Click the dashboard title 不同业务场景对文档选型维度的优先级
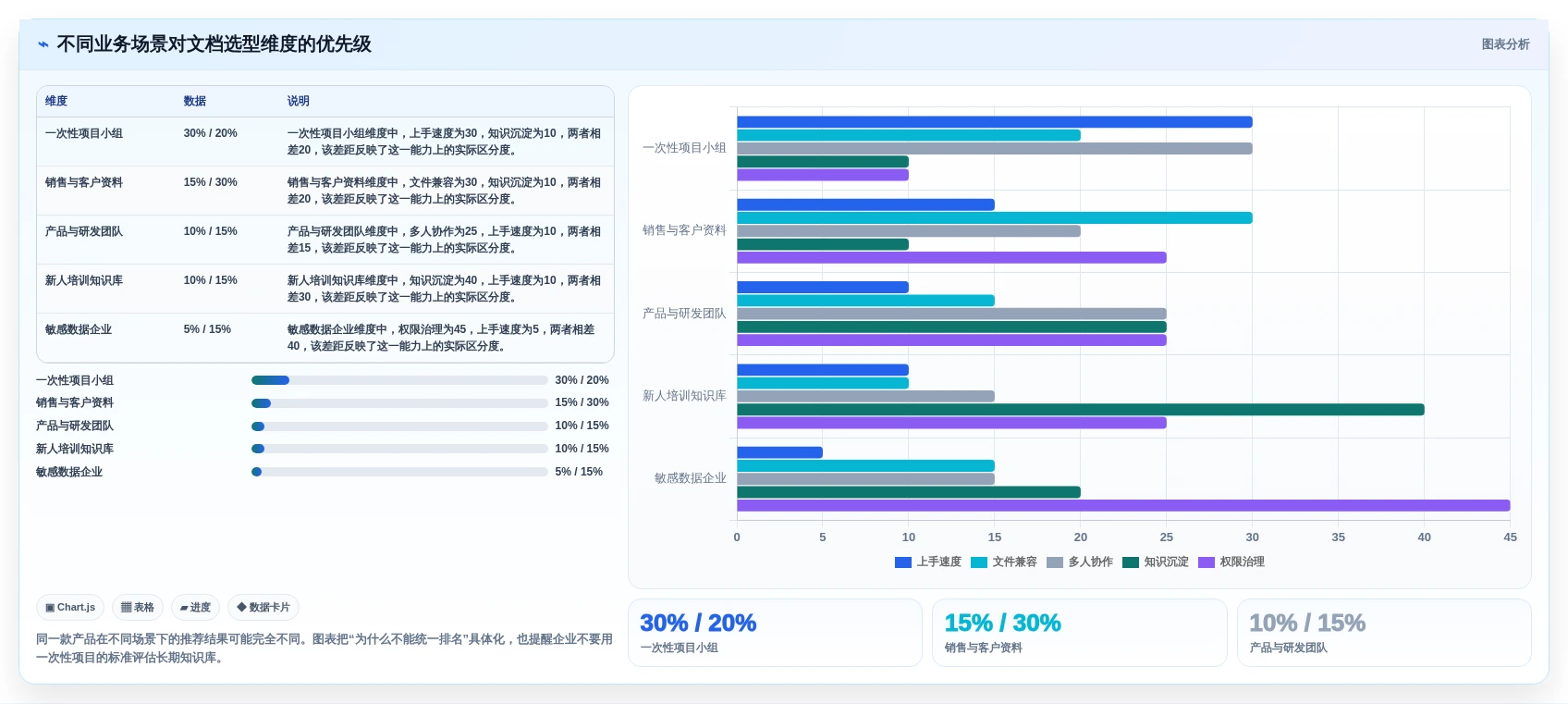This screenshot has width=1568, height=704. pos(214,44)
